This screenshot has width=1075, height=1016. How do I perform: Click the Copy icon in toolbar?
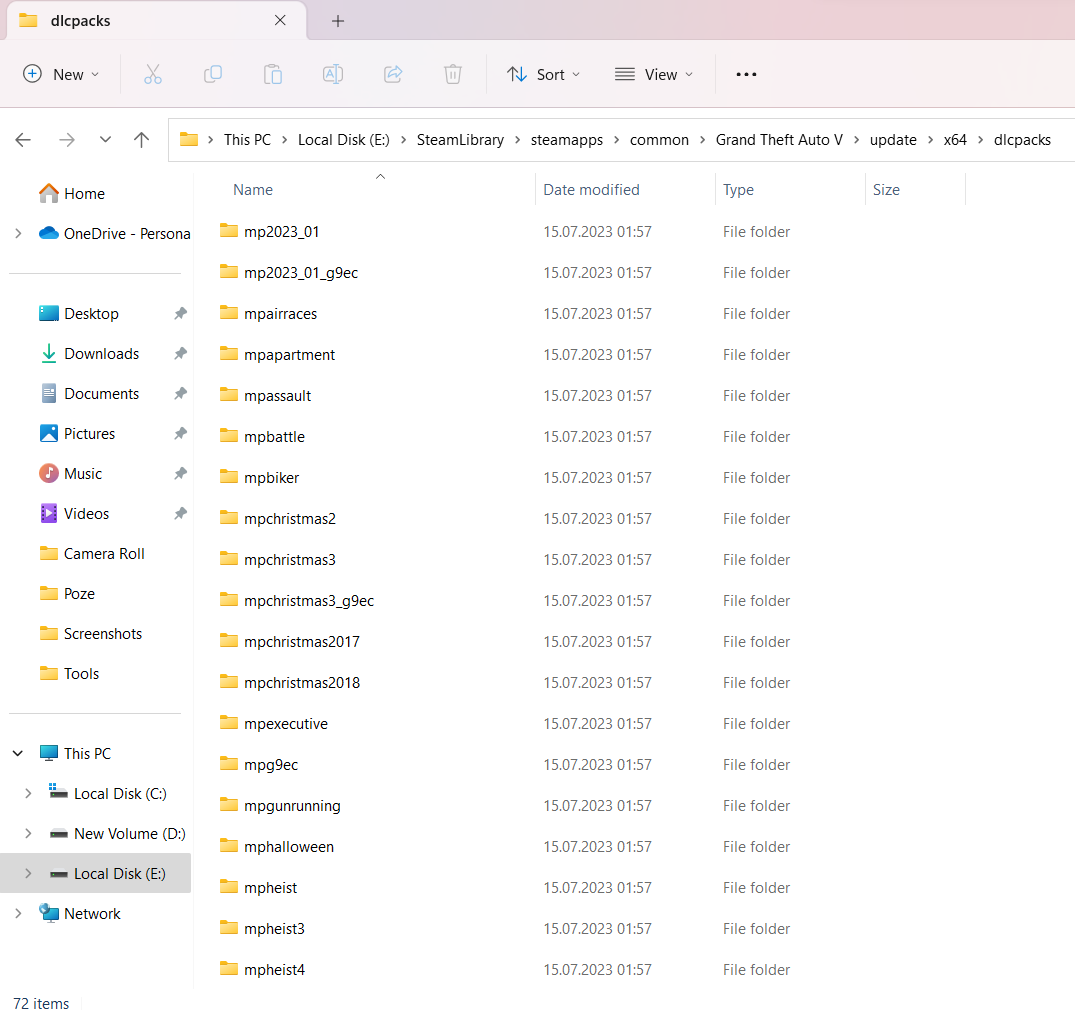(x=213, y=74)
